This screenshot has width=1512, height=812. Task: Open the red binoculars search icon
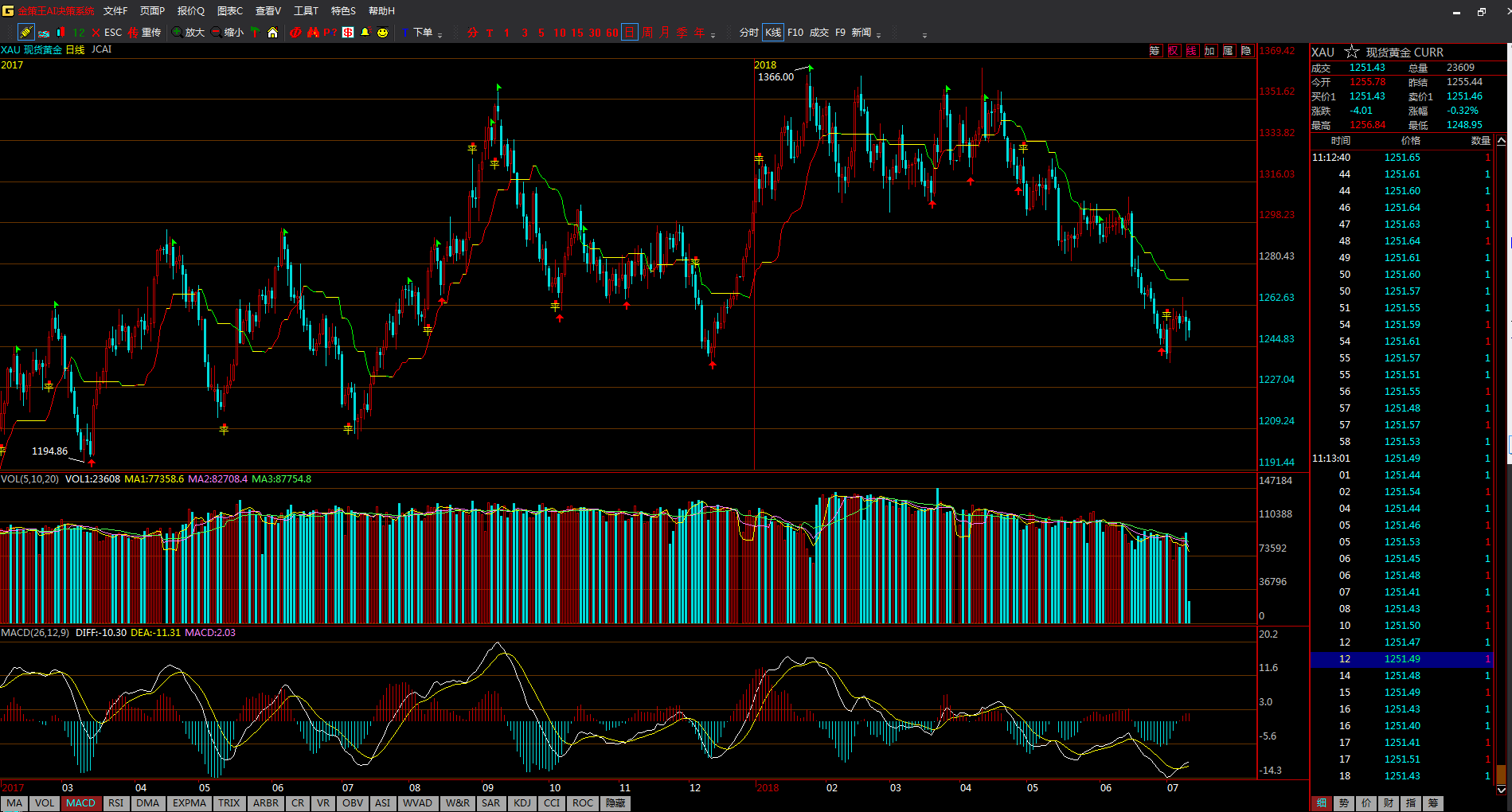[x=313, y=33]
